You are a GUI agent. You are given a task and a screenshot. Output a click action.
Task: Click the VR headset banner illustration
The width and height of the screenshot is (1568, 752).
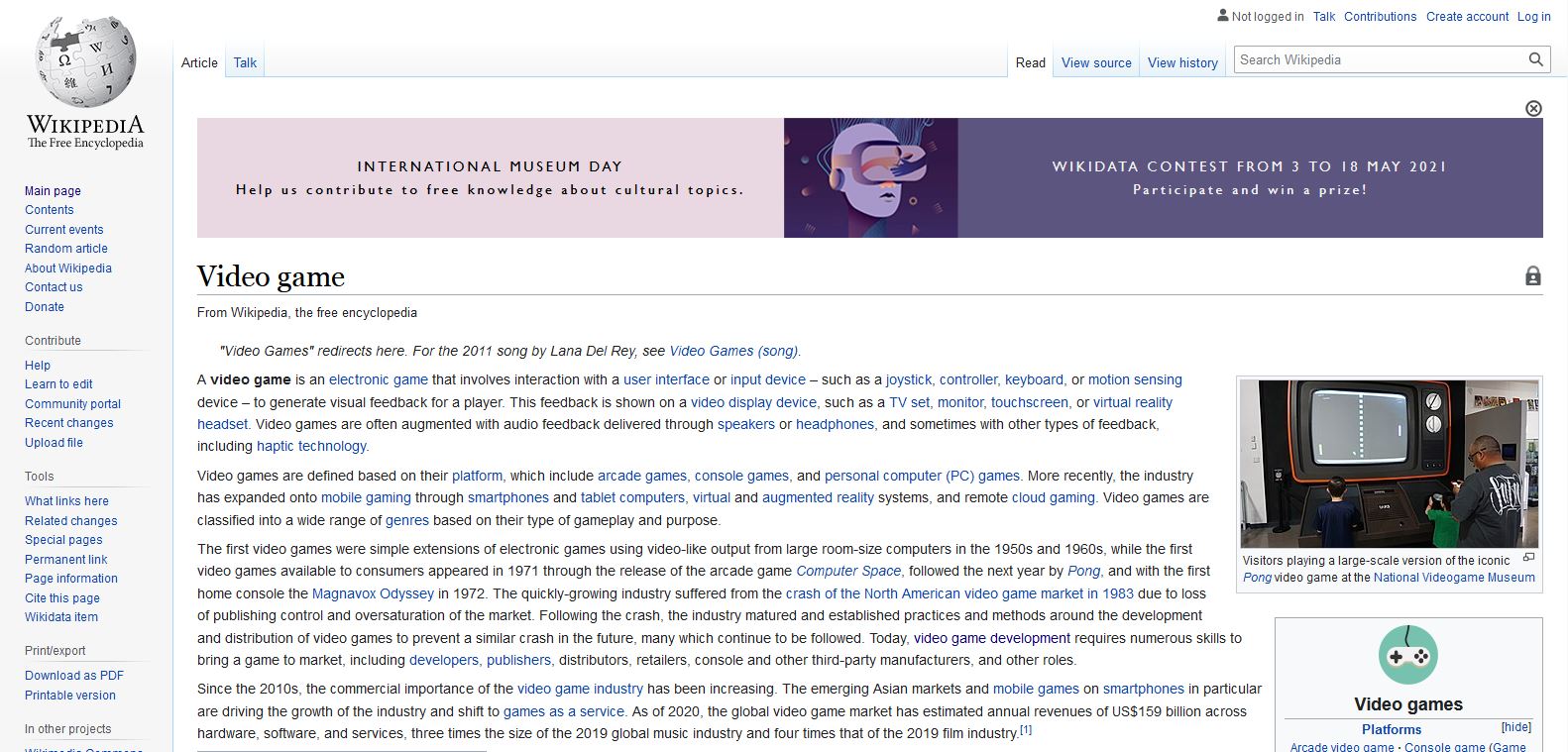[870, 177]
